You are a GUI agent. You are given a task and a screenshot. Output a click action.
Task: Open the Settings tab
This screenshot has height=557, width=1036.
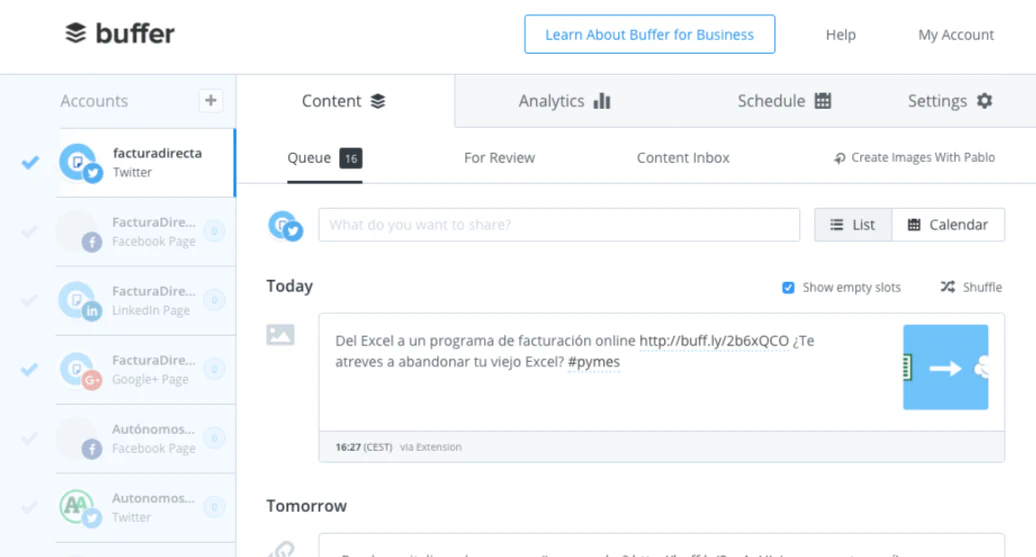tap(949, 101)
